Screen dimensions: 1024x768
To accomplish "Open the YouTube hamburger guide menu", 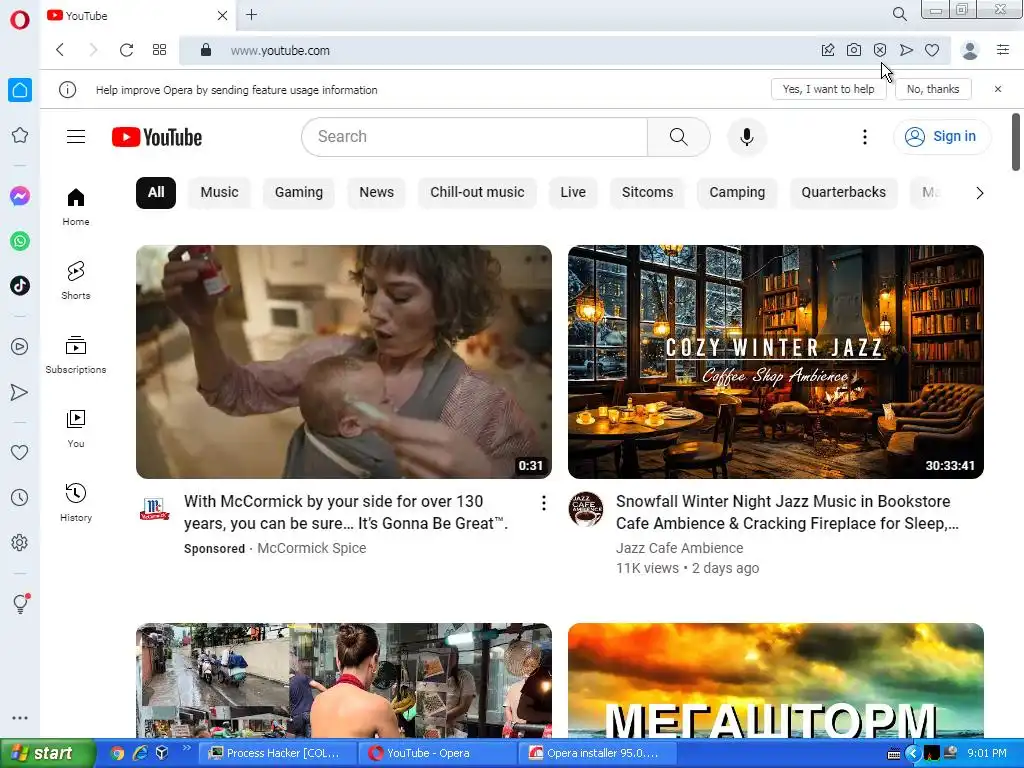I will click(76, 136).
